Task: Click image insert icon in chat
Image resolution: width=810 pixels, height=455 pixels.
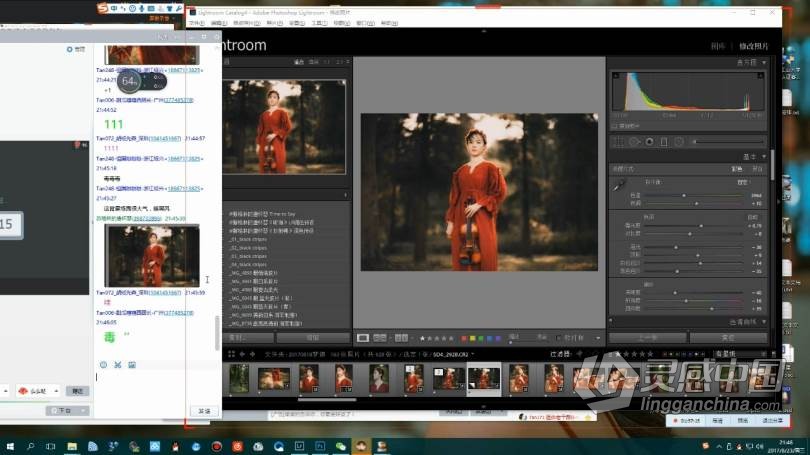Action: (132, 365)
